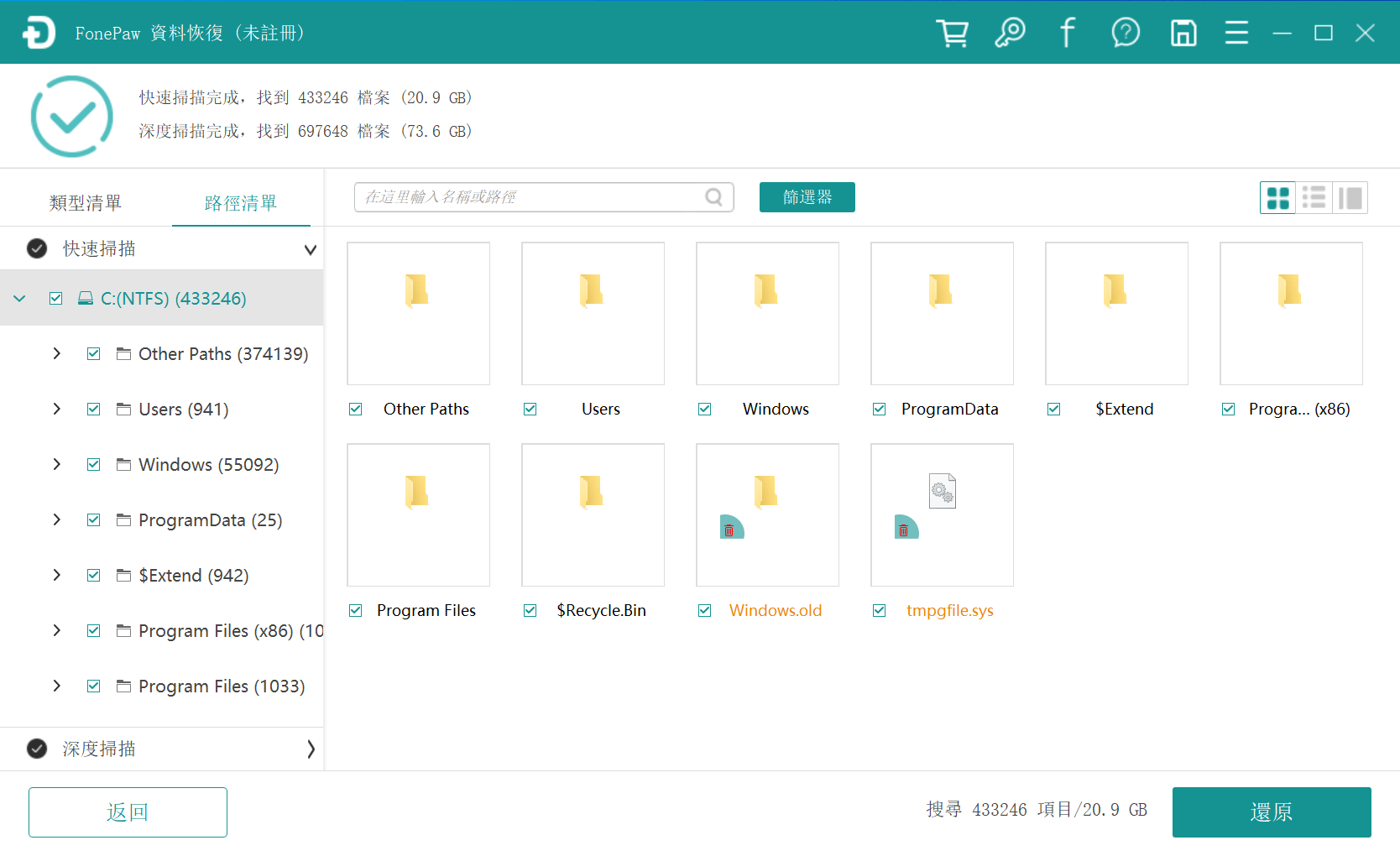Image resolution: width=1400 pixels, height=856 pixels.
Task: Select the 路徑清單 tab
Action: click(x=241, y=201)
